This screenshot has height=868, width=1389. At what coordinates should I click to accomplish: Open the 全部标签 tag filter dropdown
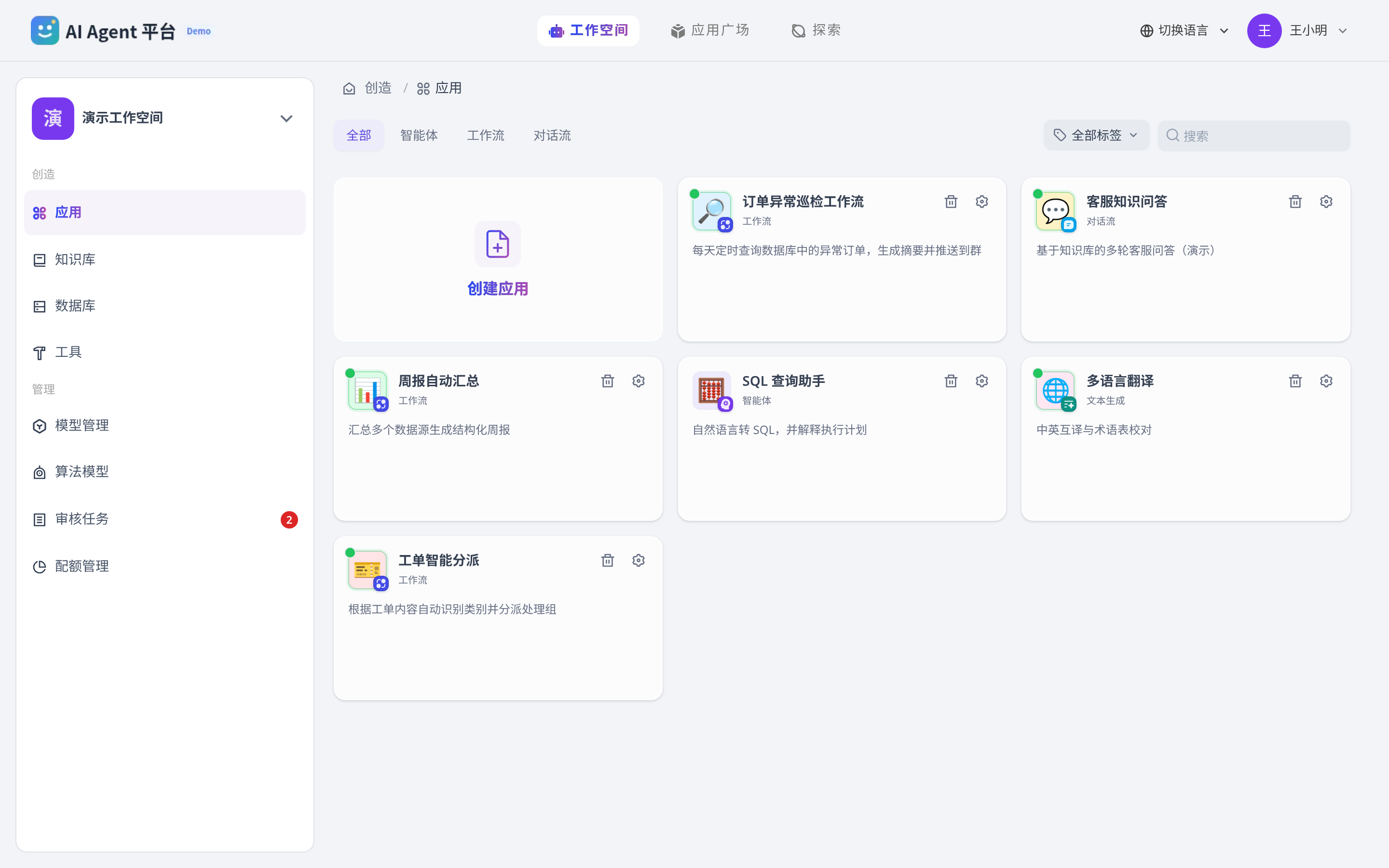click(1096, 136)
